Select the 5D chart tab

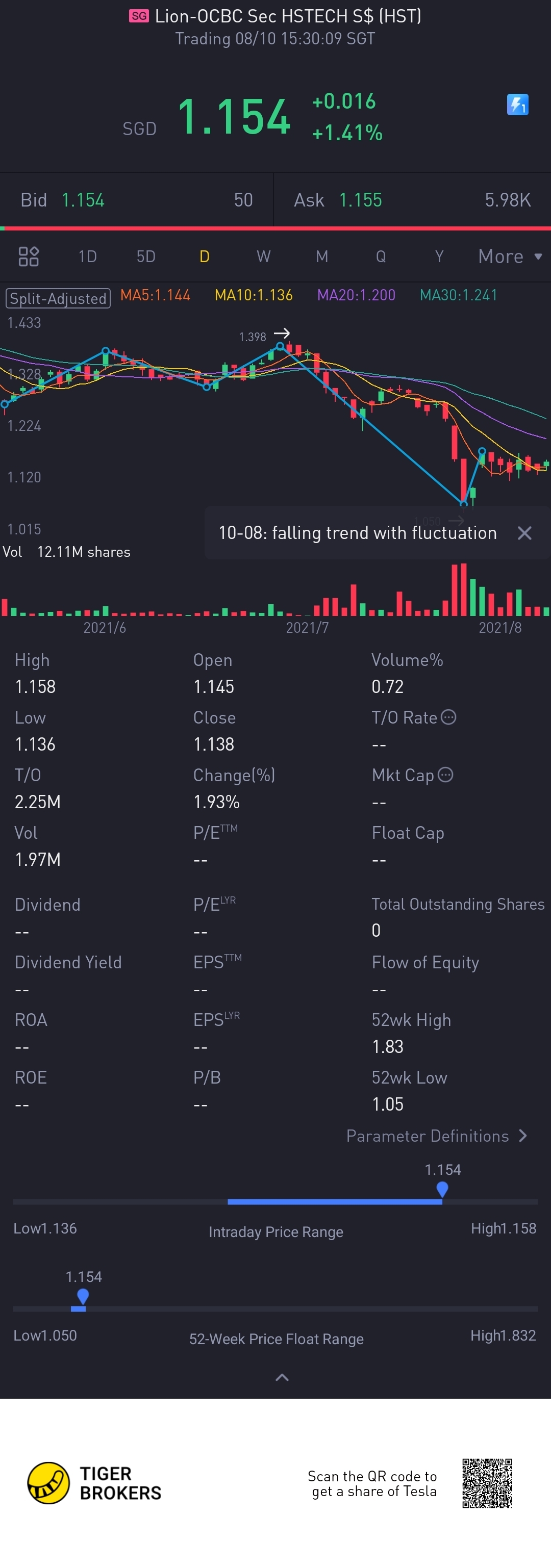click(146, 256)
